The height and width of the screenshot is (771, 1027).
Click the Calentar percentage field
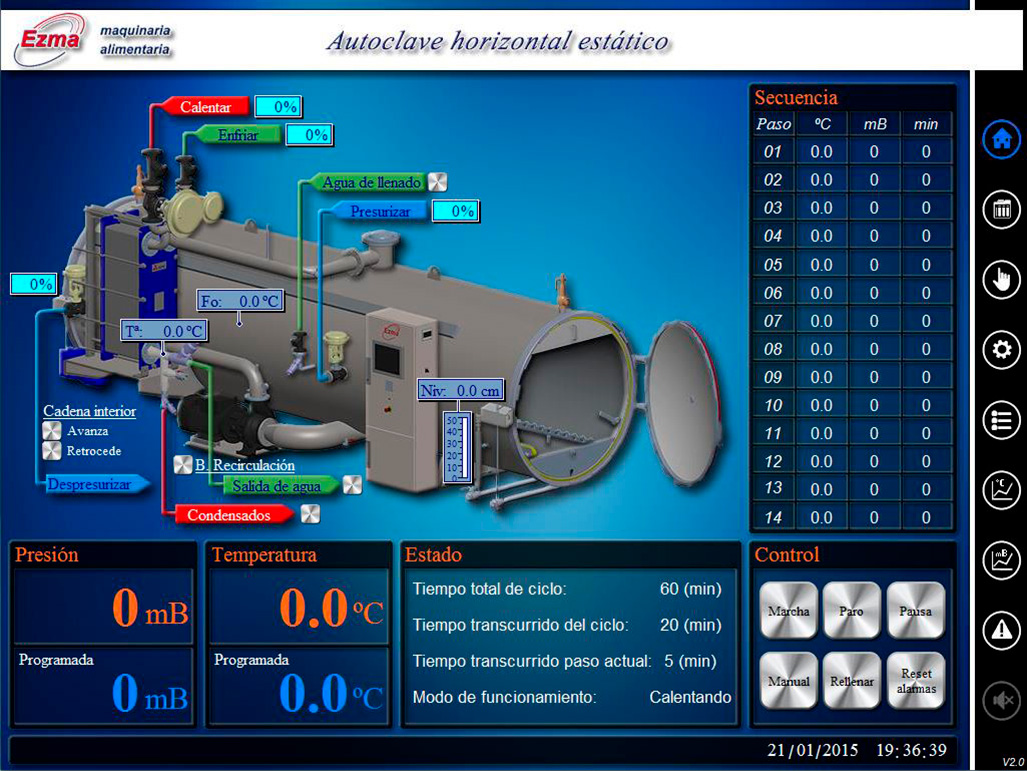(x=277, y=107)
